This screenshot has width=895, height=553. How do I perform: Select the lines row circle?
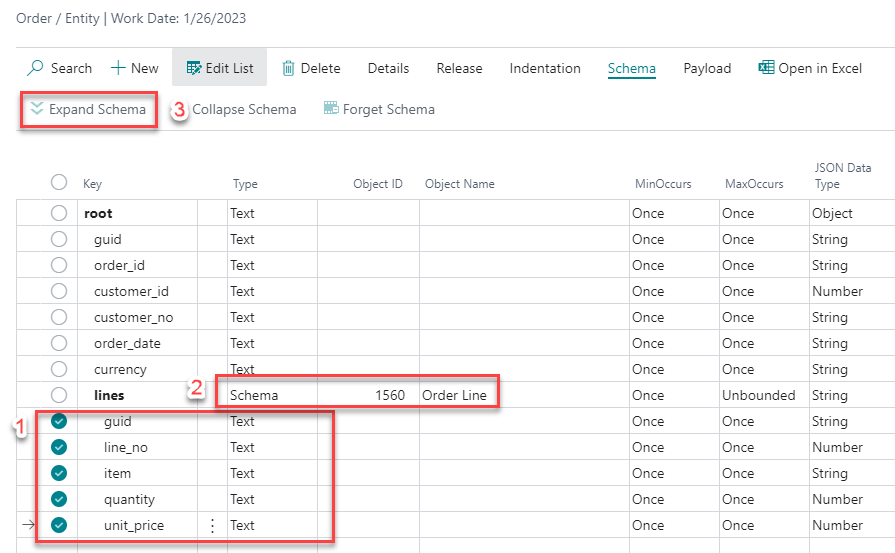pyautogui.click(x=59, y=395)
